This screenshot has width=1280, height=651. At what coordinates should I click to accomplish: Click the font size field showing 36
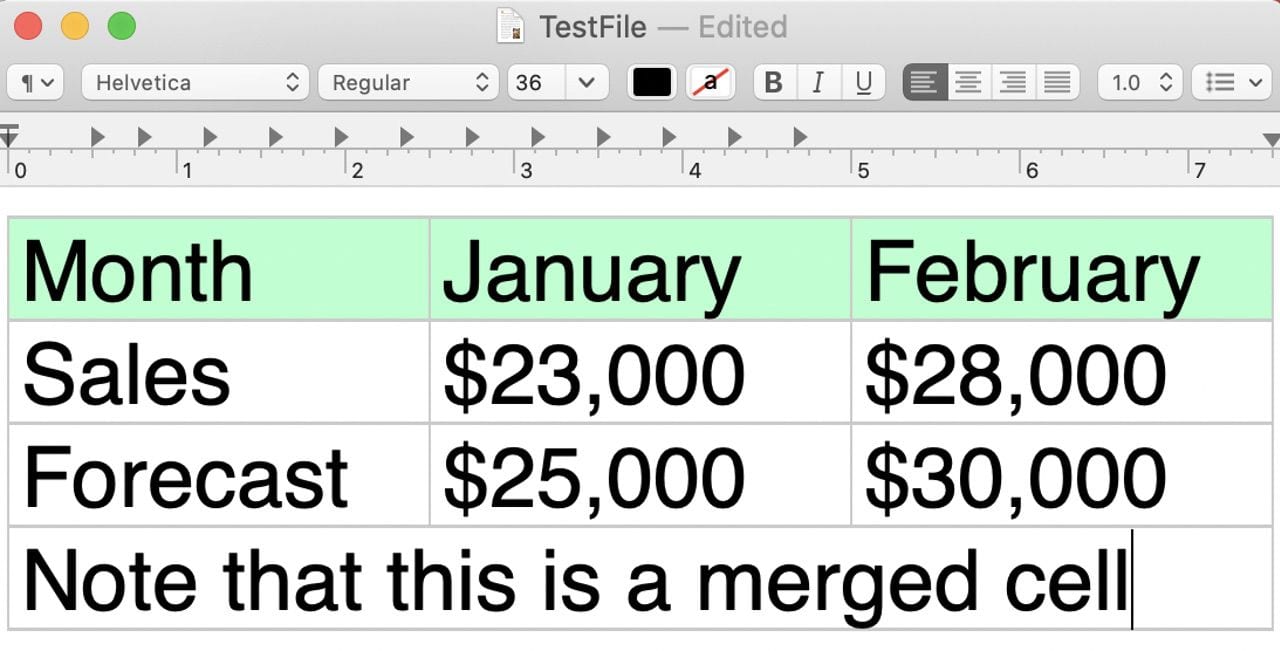pos(535,83)
